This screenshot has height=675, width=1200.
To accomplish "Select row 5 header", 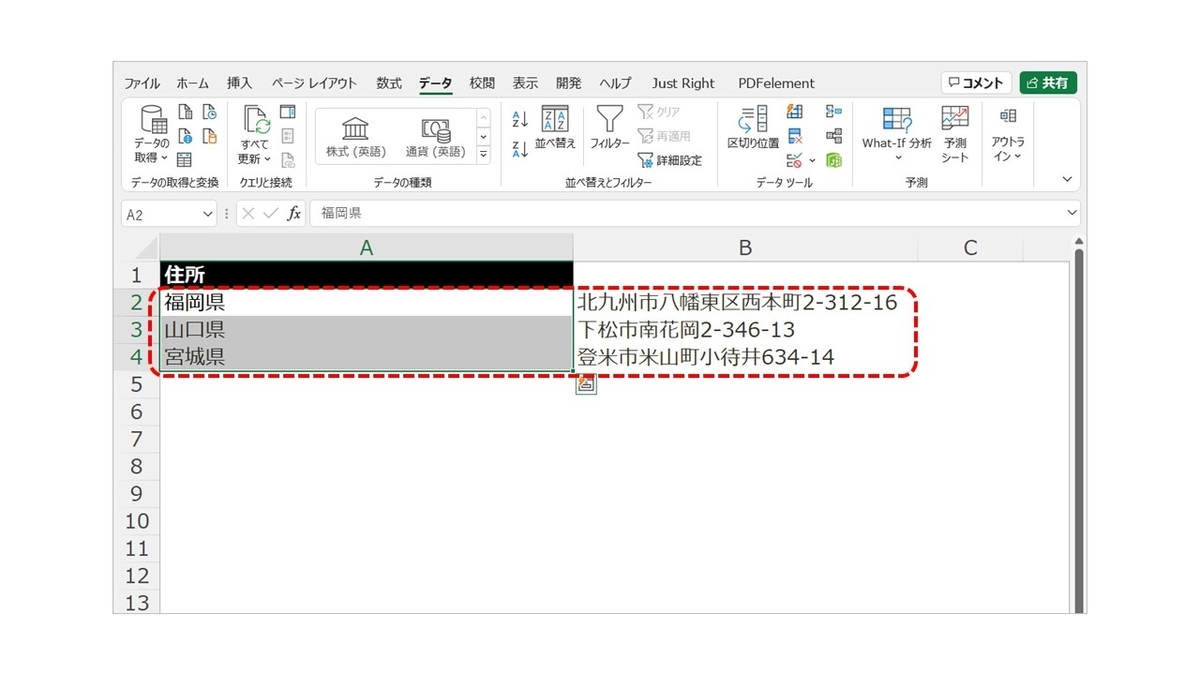I will tap(137, 384).
